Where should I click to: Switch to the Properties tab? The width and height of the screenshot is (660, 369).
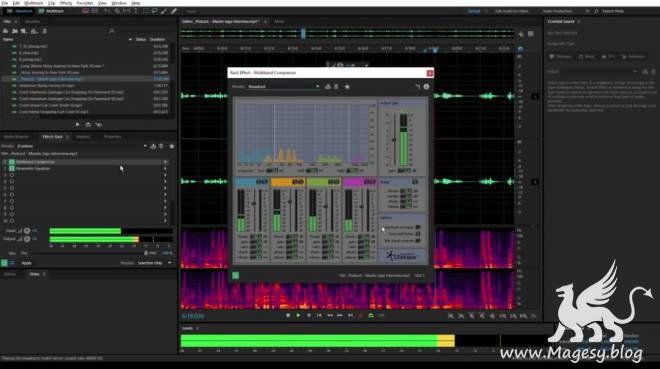click(x=112, y=137)
